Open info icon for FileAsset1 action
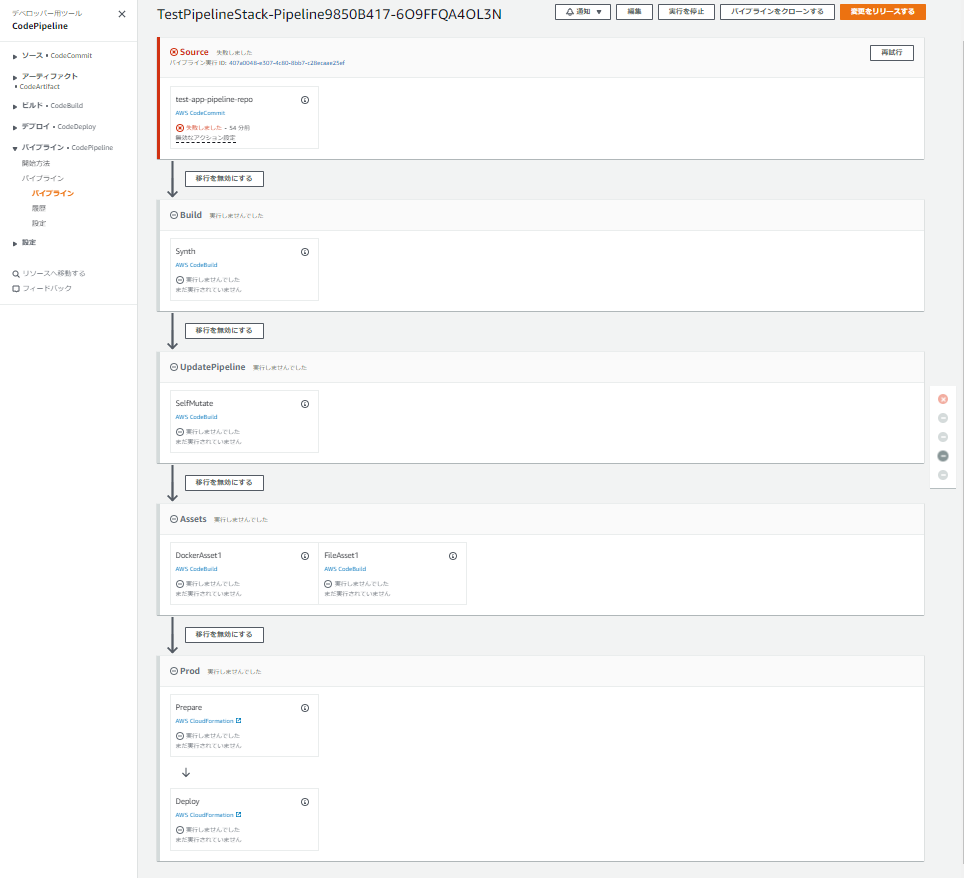The height and width of the screenshot is (878, 964). click(453, 556)
